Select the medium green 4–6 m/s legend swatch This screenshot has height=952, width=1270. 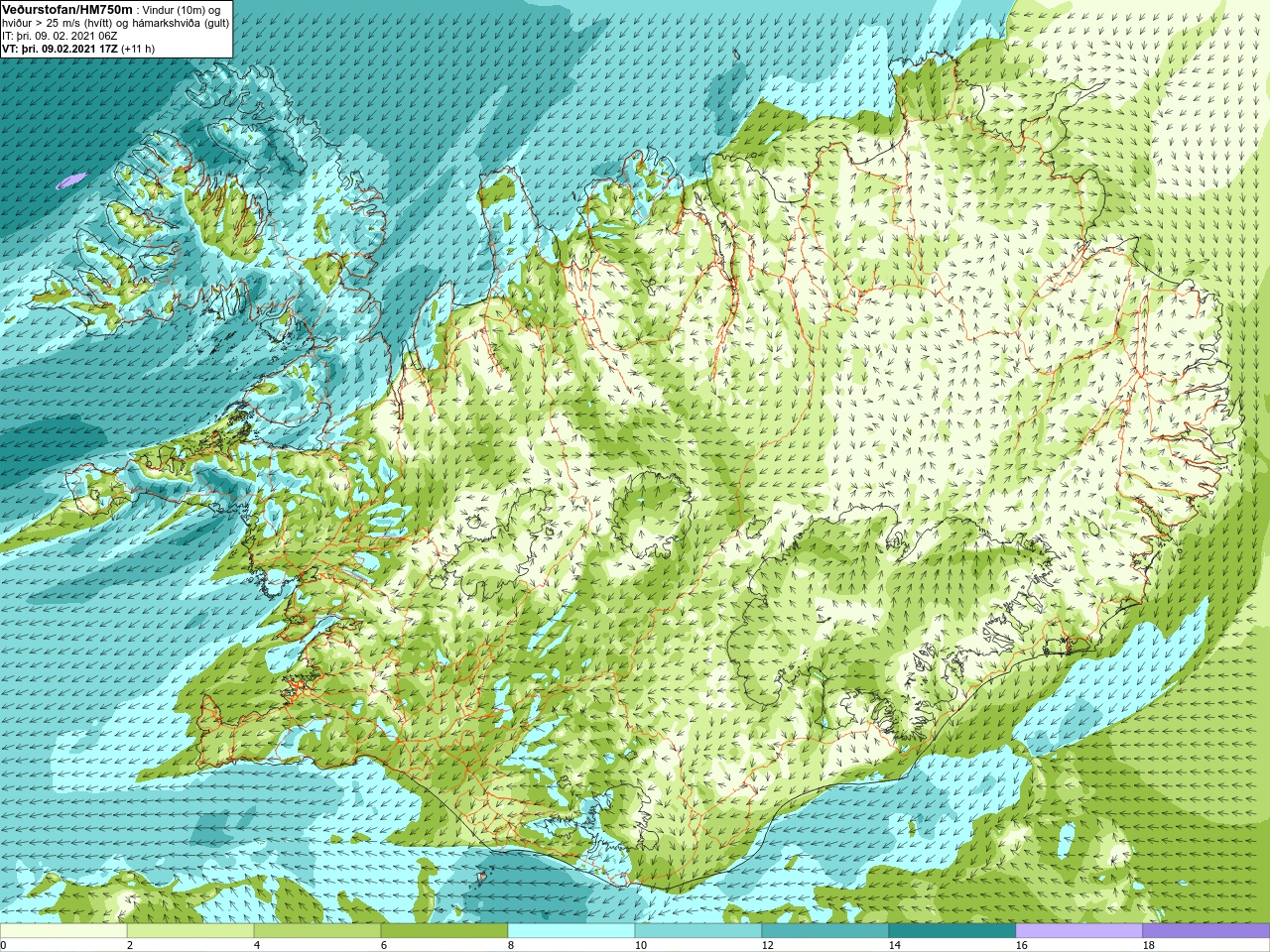(x=317, y=931)
